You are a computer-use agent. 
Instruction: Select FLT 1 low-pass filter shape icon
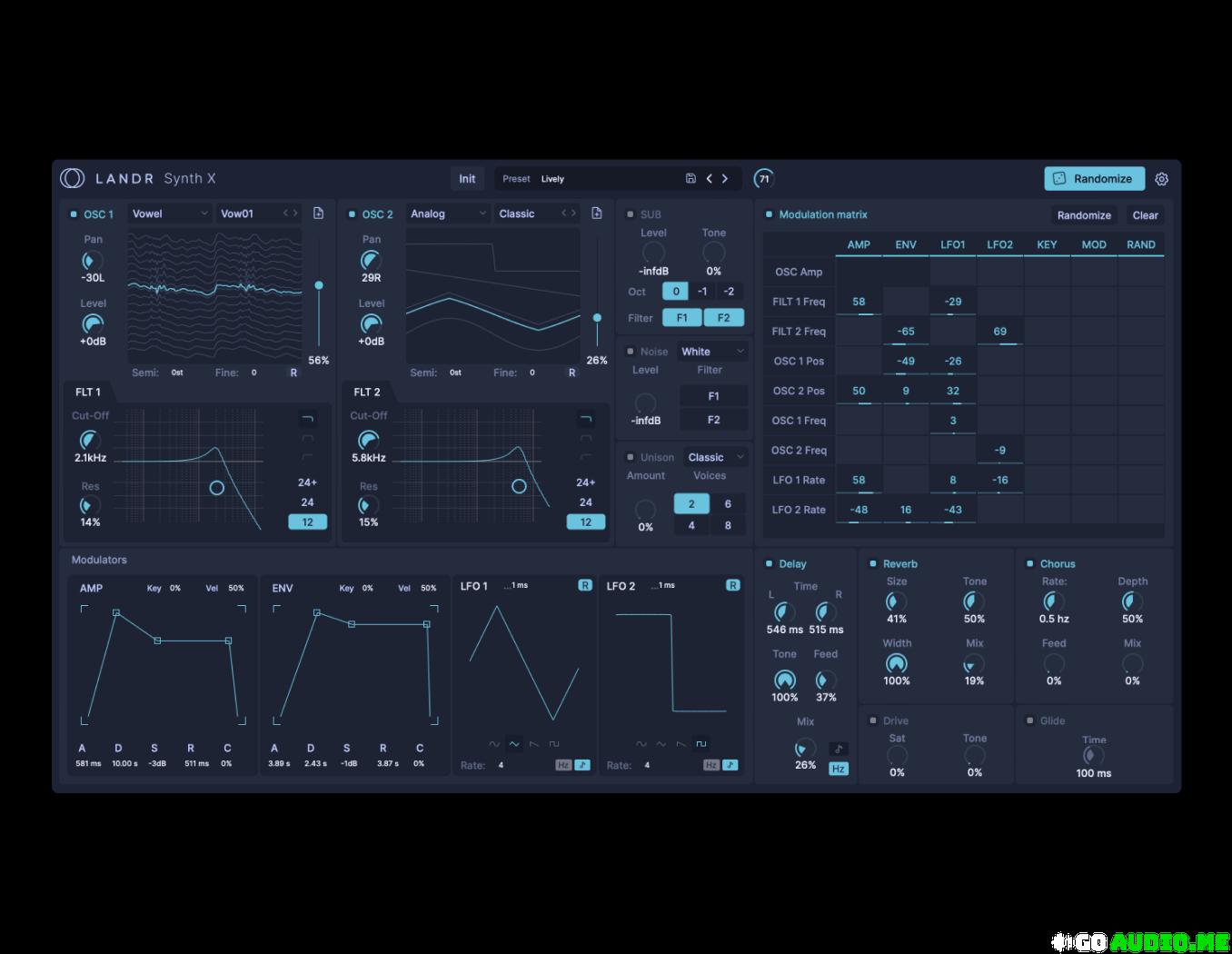click(x=307, y=419)
